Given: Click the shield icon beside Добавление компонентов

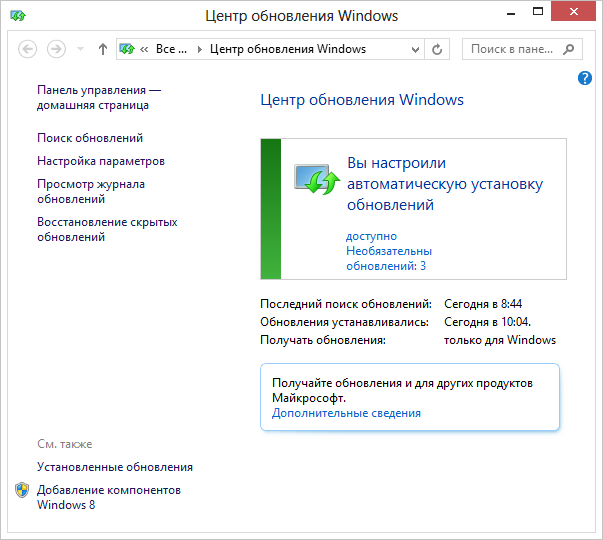Looking at the screenshot, I should click(x=22, y=490).
